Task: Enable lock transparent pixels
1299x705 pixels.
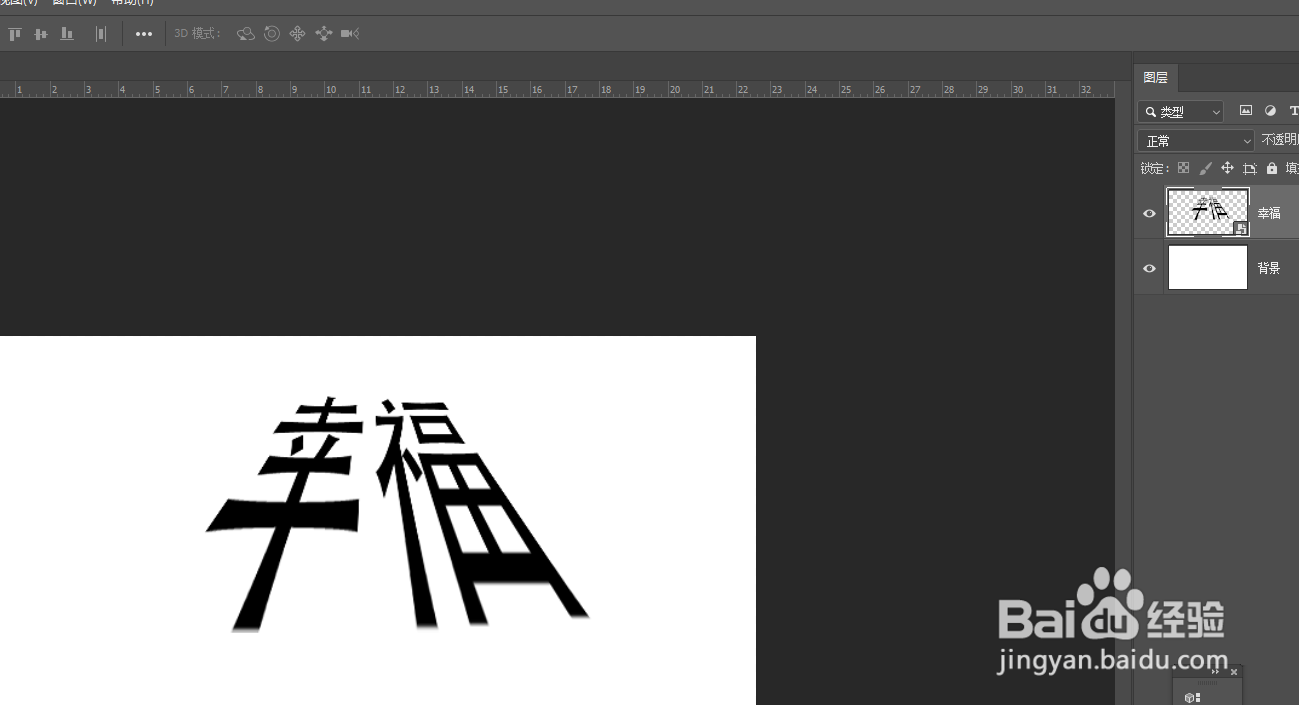Action: (1184, 168)
